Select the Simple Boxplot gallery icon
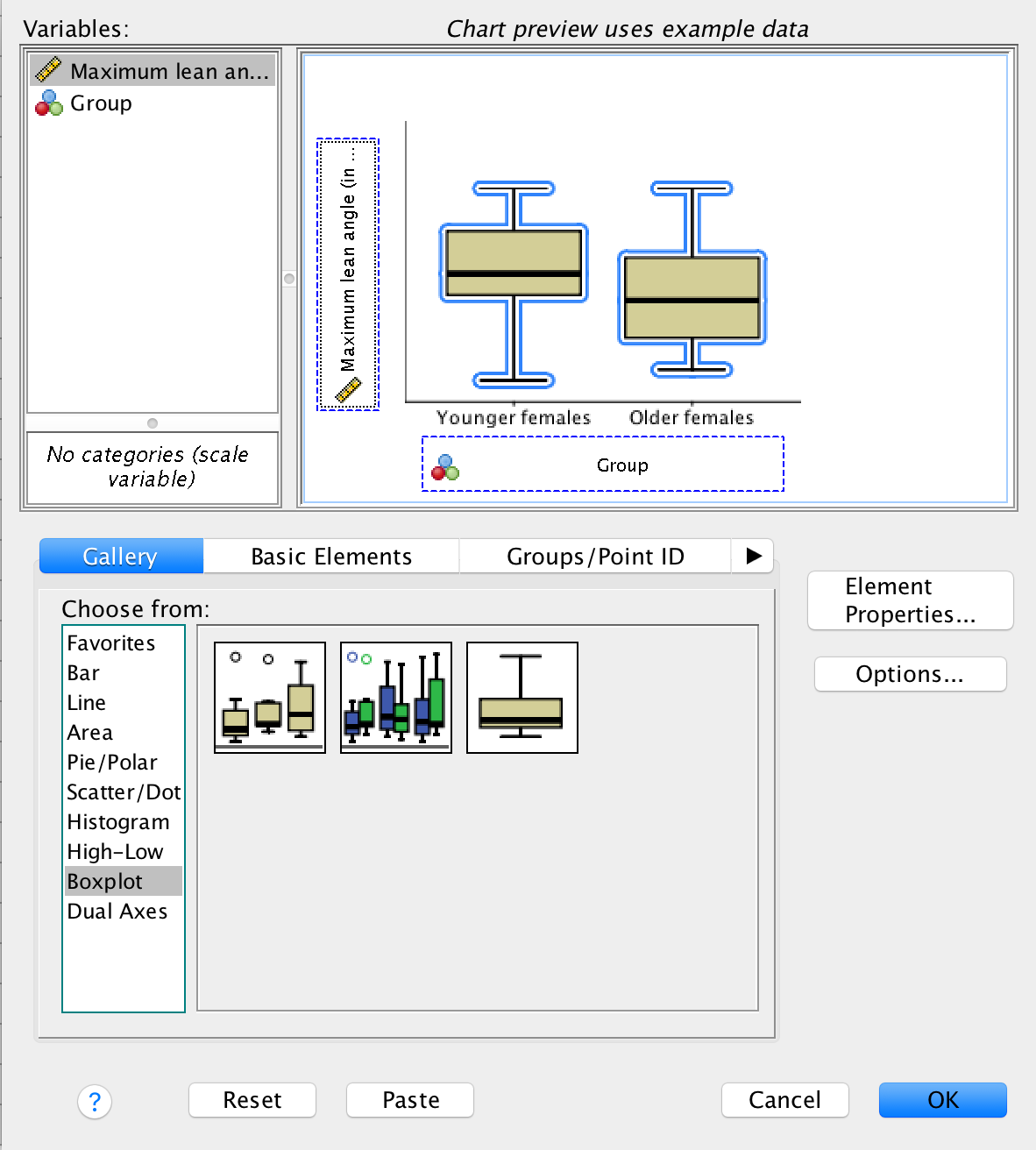This screenshot has height=1150, width=1036. point(269,697)
